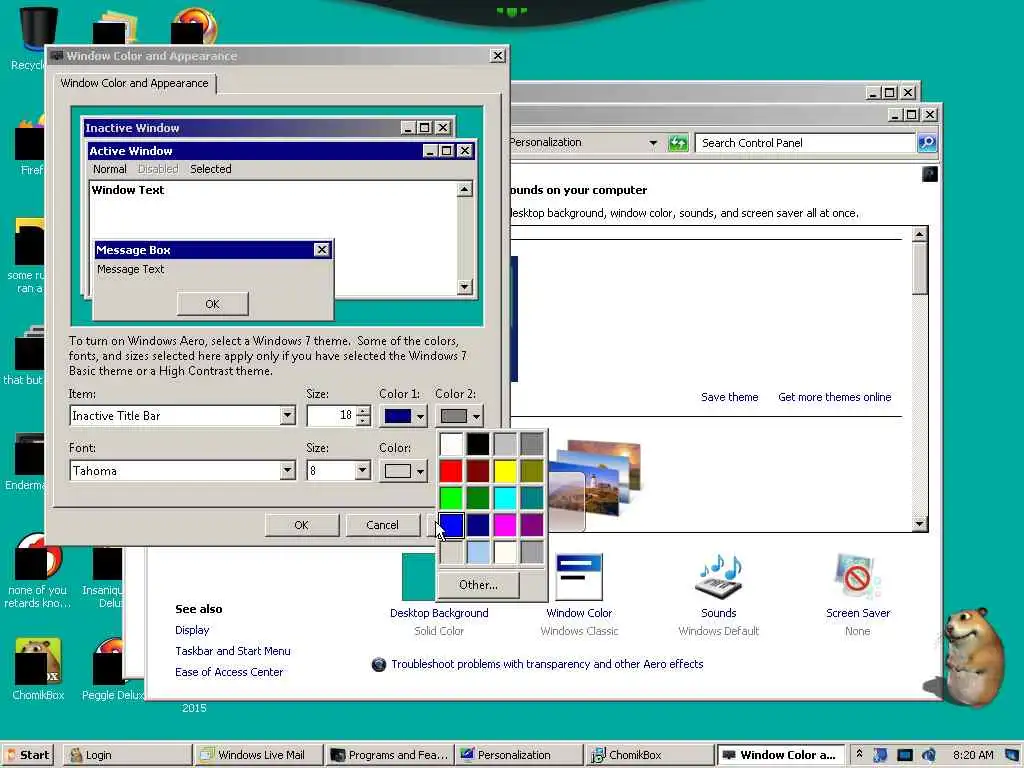Click the Window Text area in the preview
1024x768 pixels.
[273, 238]
